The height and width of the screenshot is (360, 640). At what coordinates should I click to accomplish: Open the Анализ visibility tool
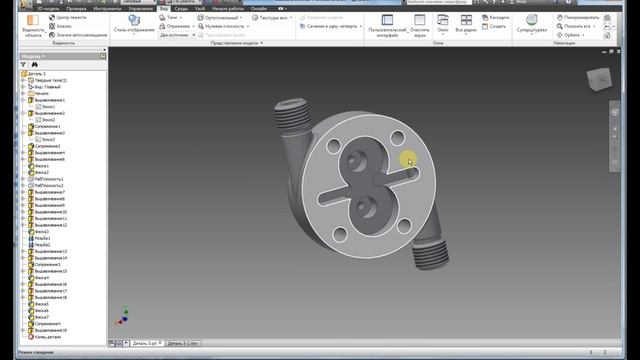[60, 26]
